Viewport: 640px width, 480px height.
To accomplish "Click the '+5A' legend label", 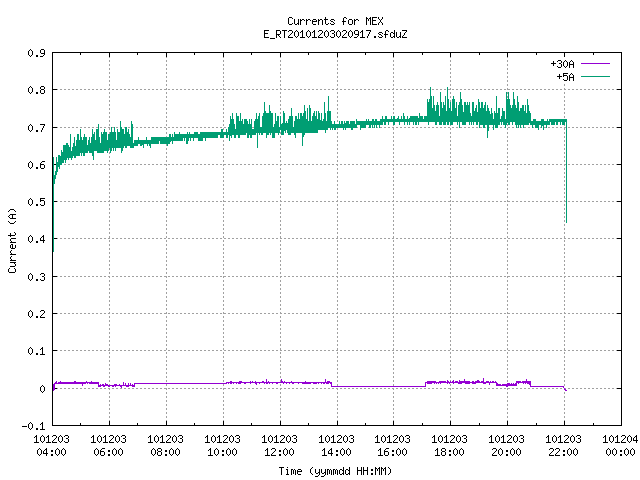I will tap(565, 77).
